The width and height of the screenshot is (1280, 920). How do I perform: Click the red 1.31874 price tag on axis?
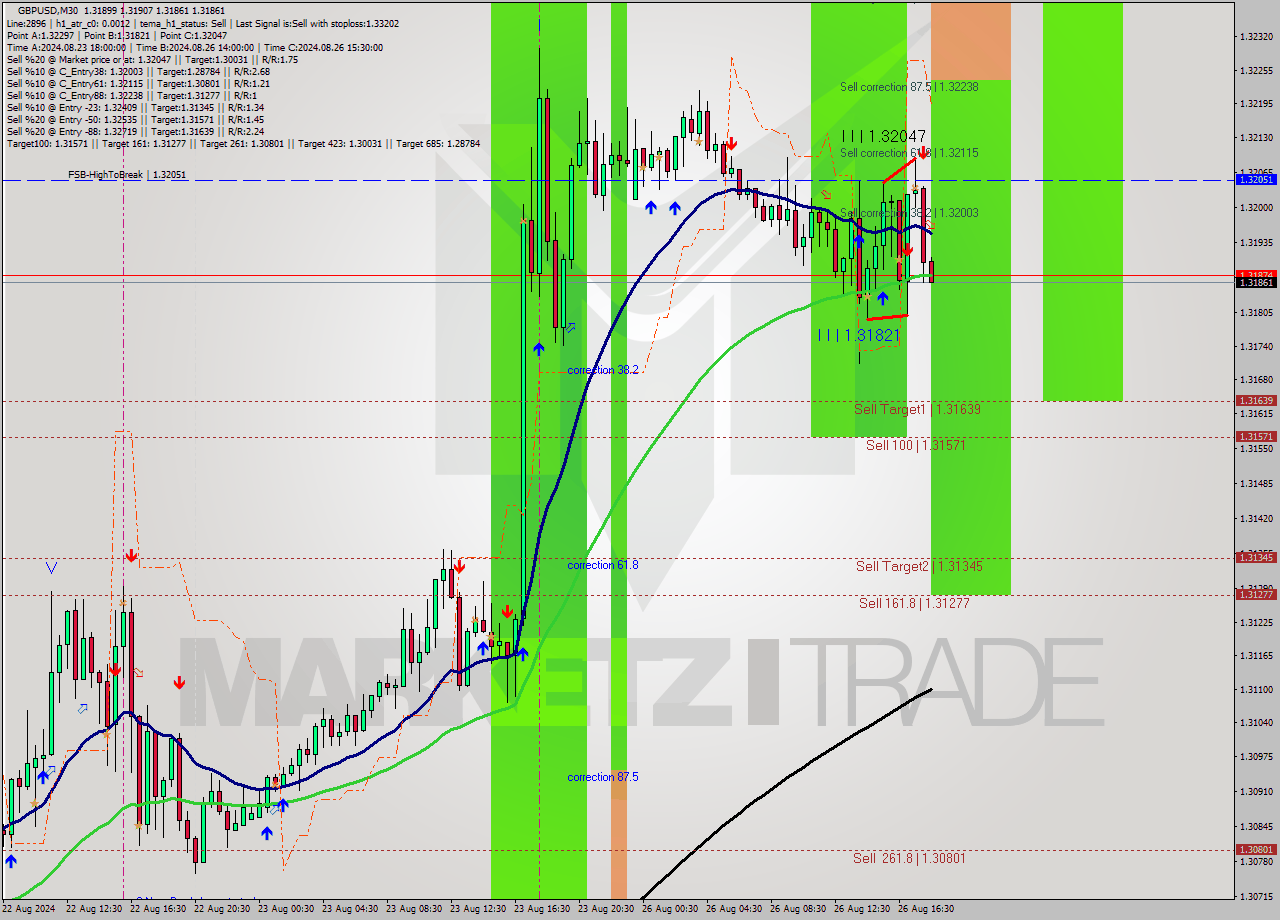click(1256, 274)
